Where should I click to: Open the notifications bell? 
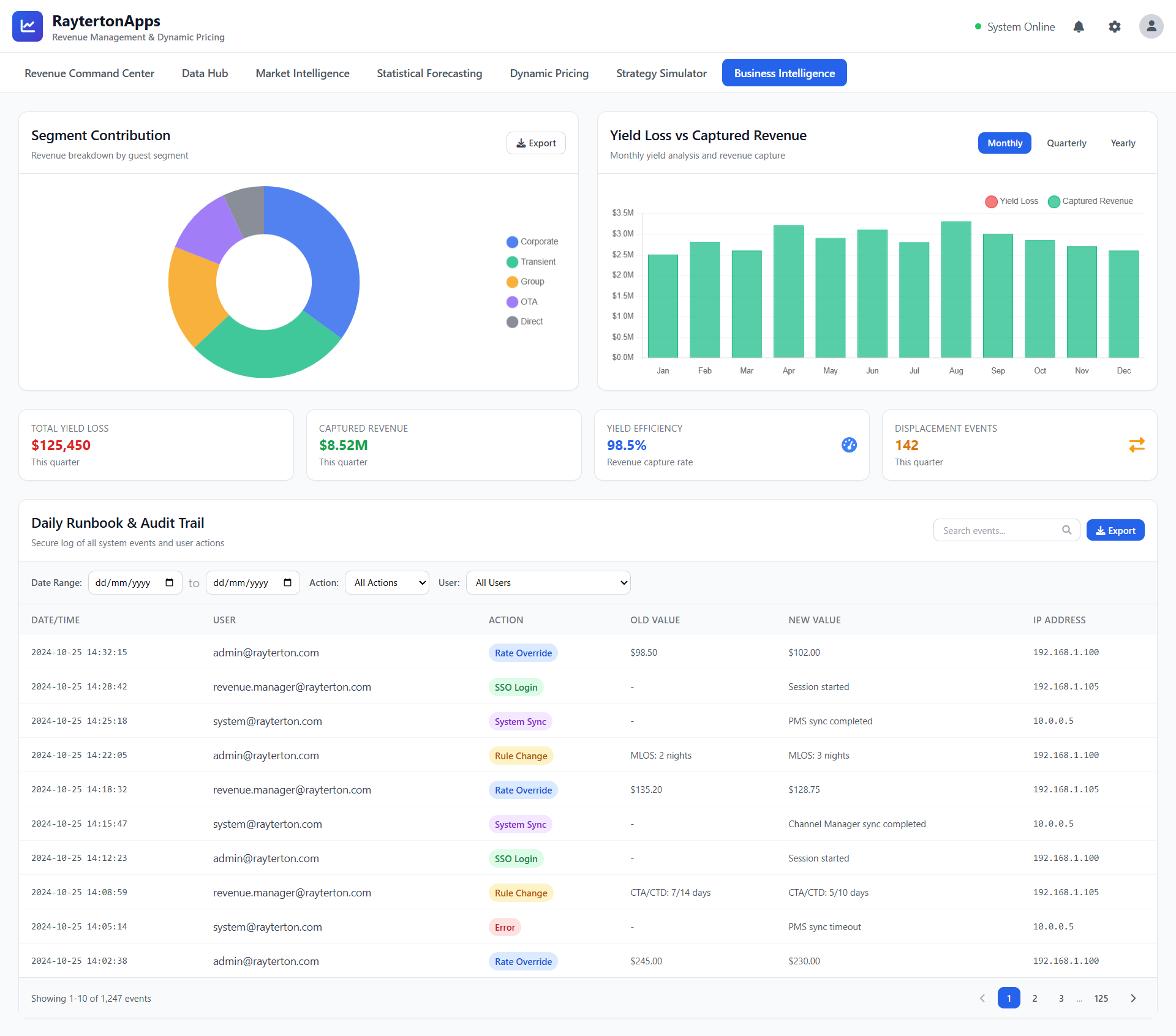pyautogui.click(x=1079, y=26)
